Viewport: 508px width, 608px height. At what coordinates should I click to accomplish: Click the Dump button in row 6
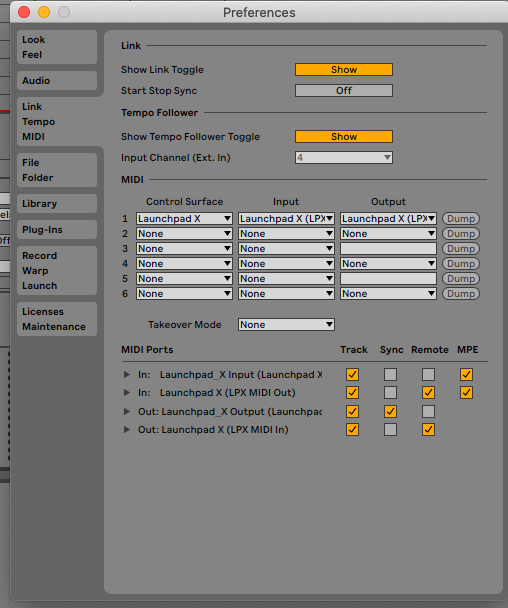point(461,294)
